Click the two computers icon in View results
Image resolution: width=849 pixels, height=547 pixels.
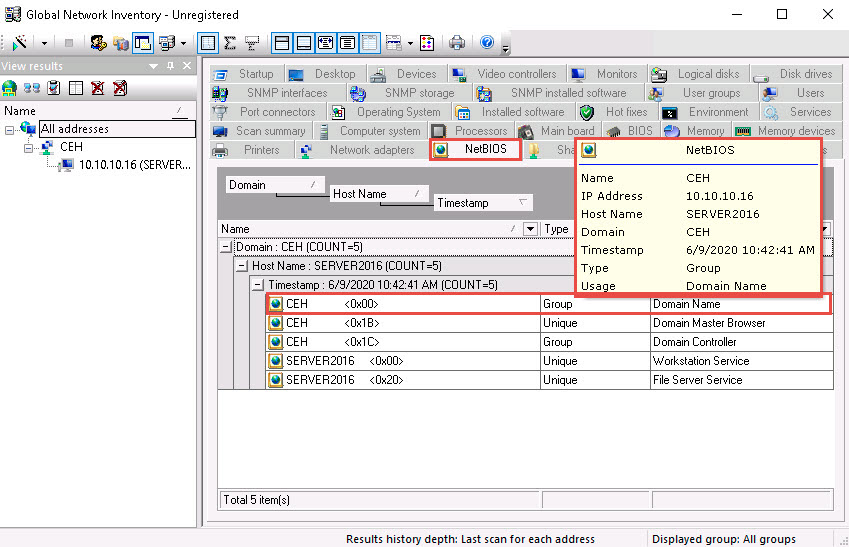(31, 88)
